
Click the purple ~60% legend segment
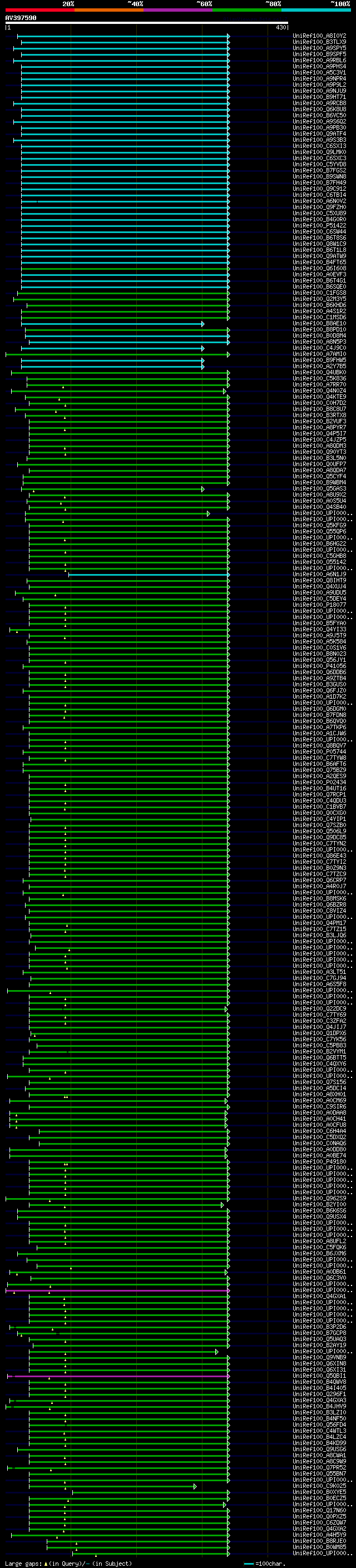[179, 10]
